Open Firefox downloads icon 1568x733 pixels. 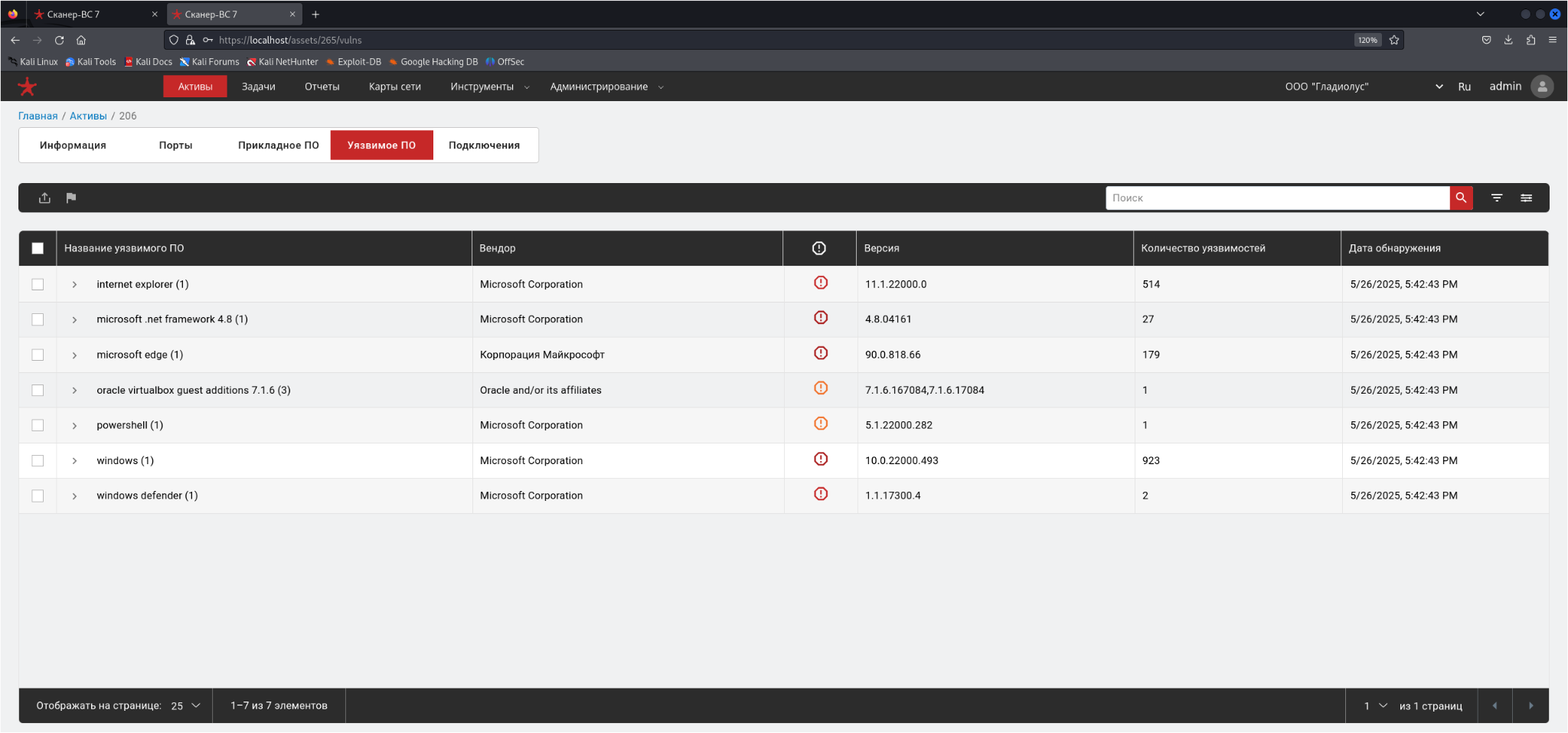pos(1508,40)
